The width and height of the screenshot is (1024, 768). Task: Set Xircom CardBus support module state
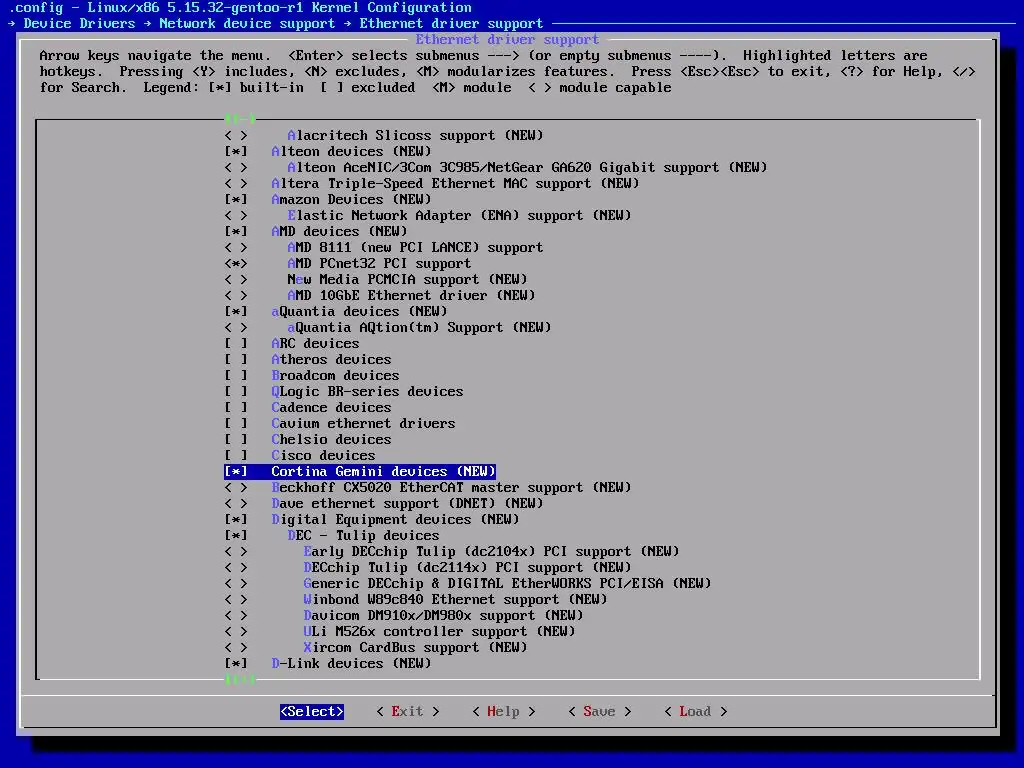click(x=236, y=647)
